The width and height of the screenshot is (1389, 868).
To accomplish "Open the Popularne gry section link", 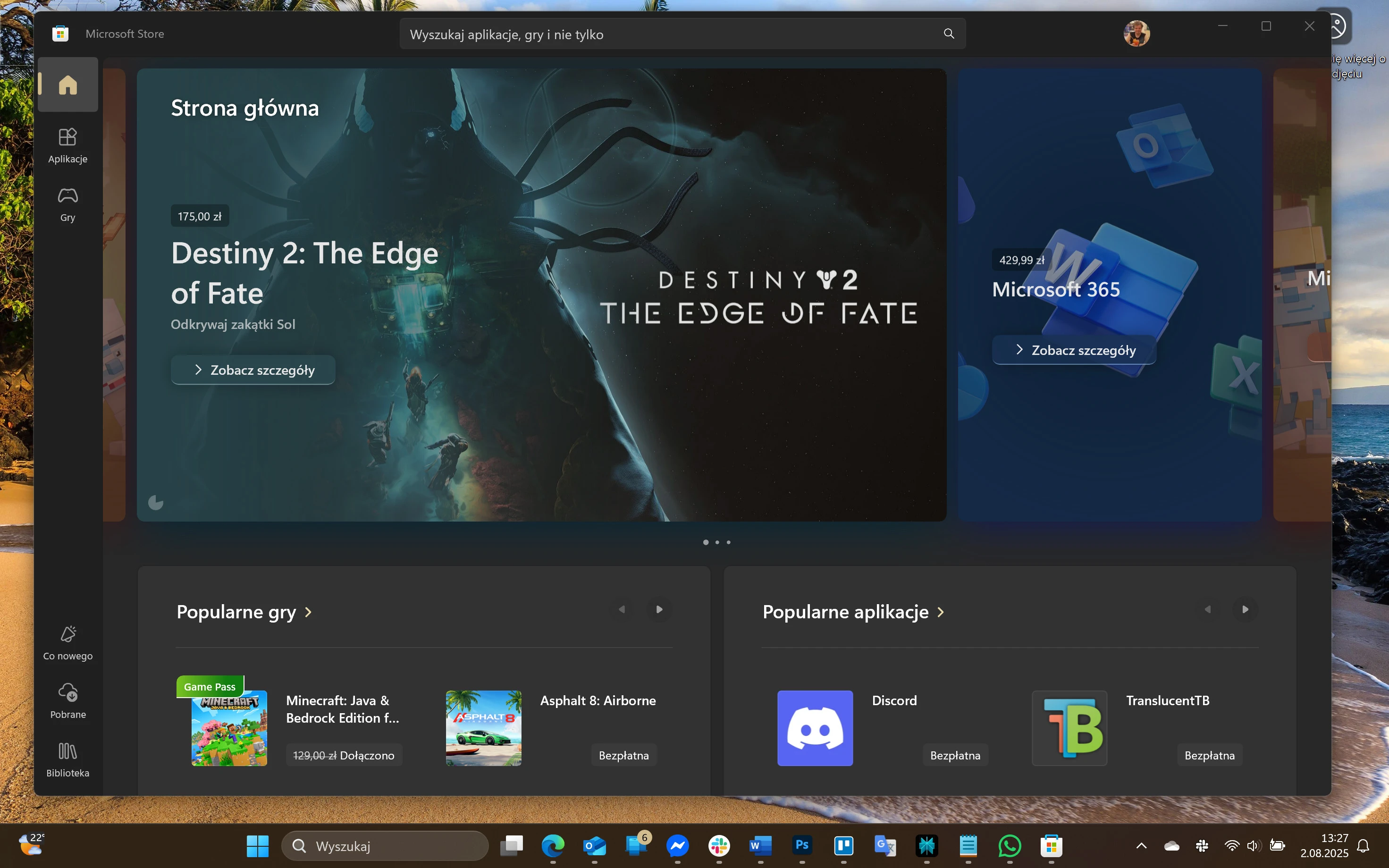I will pyautogui.click(x=244, y=612).
